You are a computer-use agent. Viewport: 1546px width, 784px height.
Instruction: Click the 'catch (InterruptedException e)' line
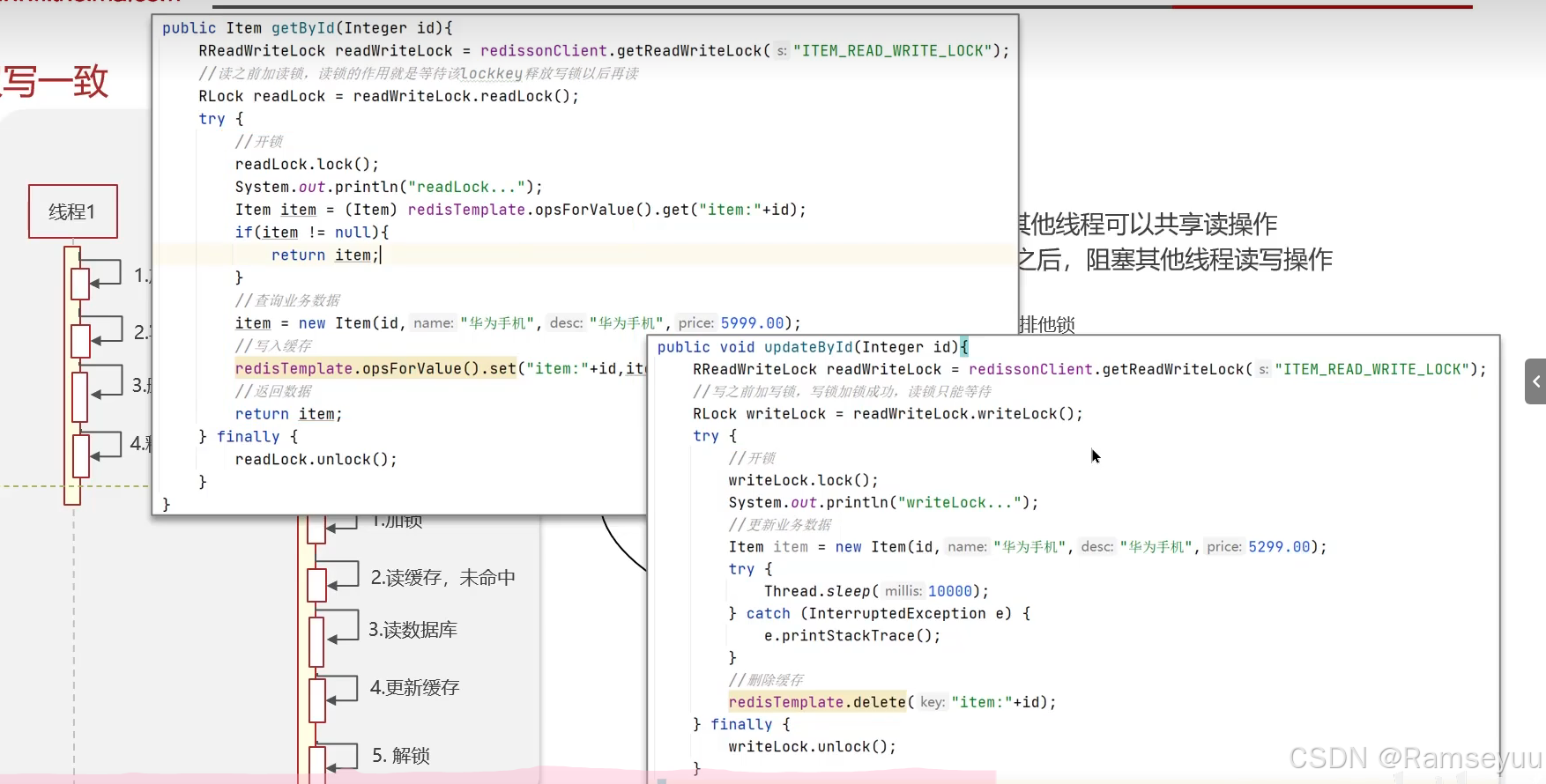tap(879, 613)
